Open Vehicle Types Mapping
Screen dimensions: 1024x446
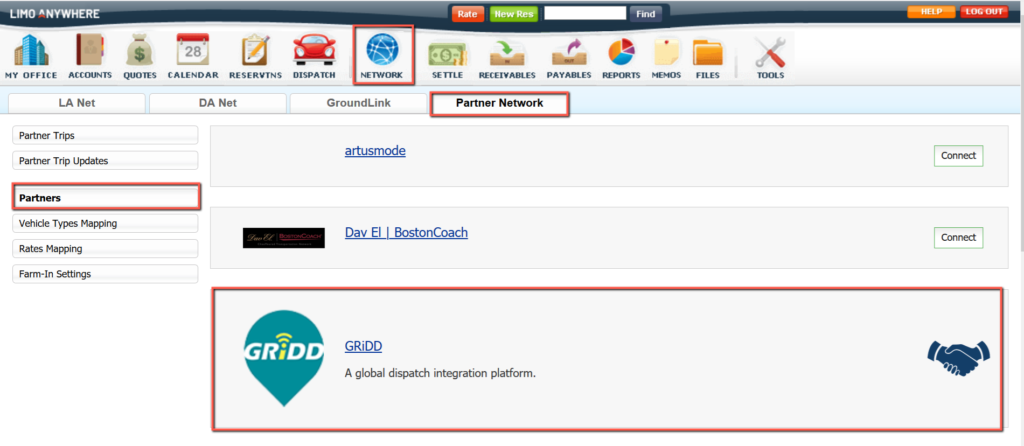[x=105, y=223]
